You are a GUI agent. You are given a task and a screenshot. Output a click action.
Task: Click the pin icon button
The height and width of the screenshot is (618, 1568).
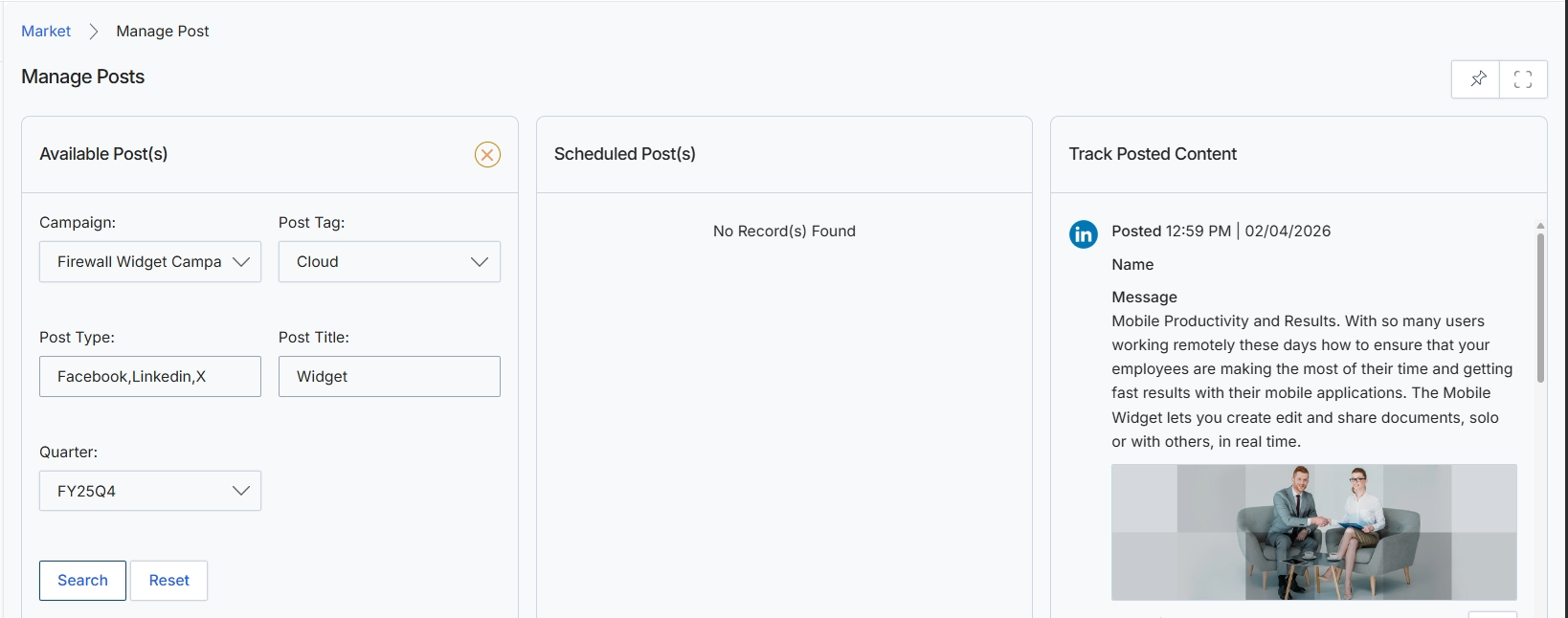[x=1476, y=79]
